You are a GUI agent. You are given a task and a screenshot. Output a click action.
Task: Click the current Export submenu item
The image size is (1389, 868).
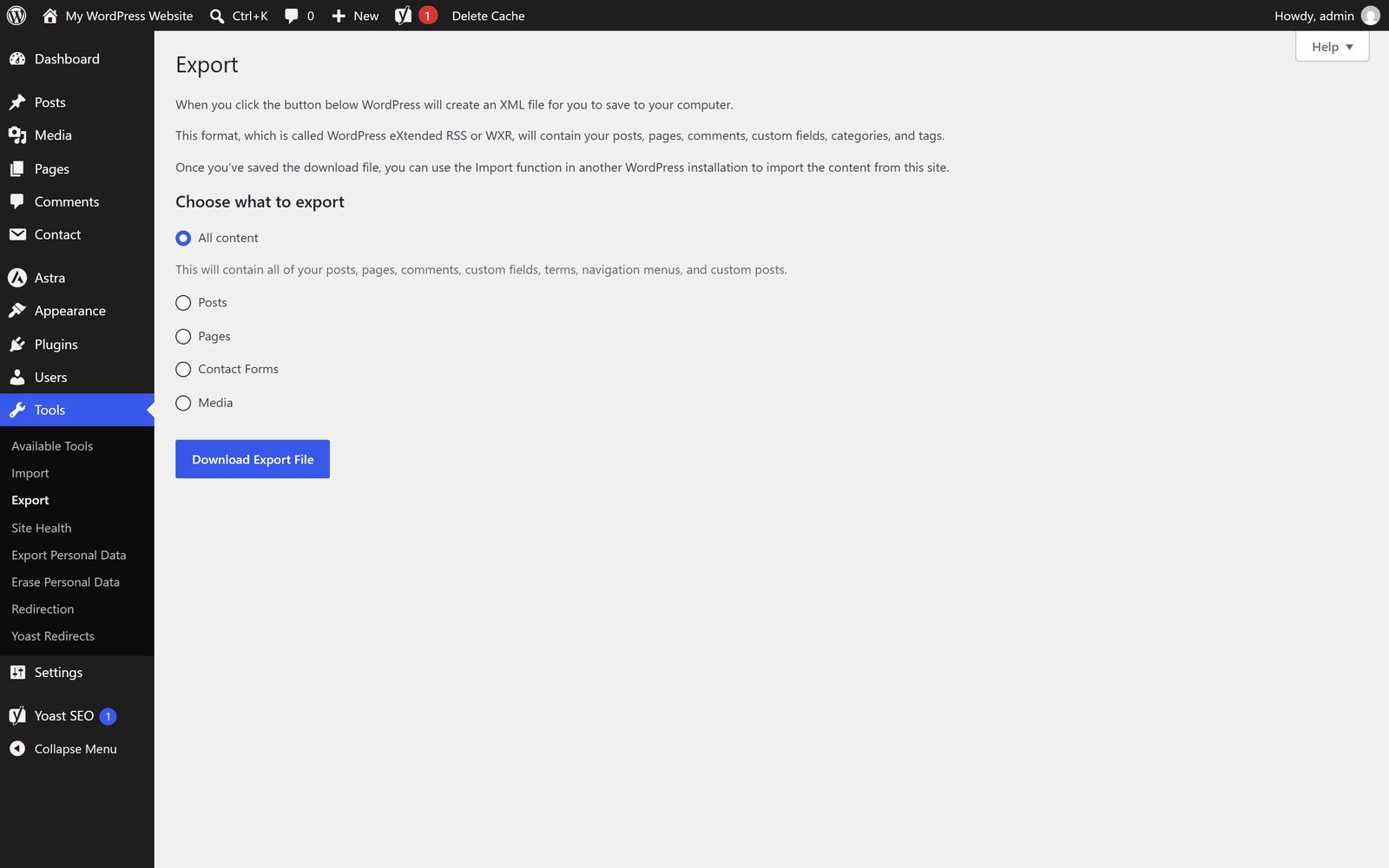(30, 501)
